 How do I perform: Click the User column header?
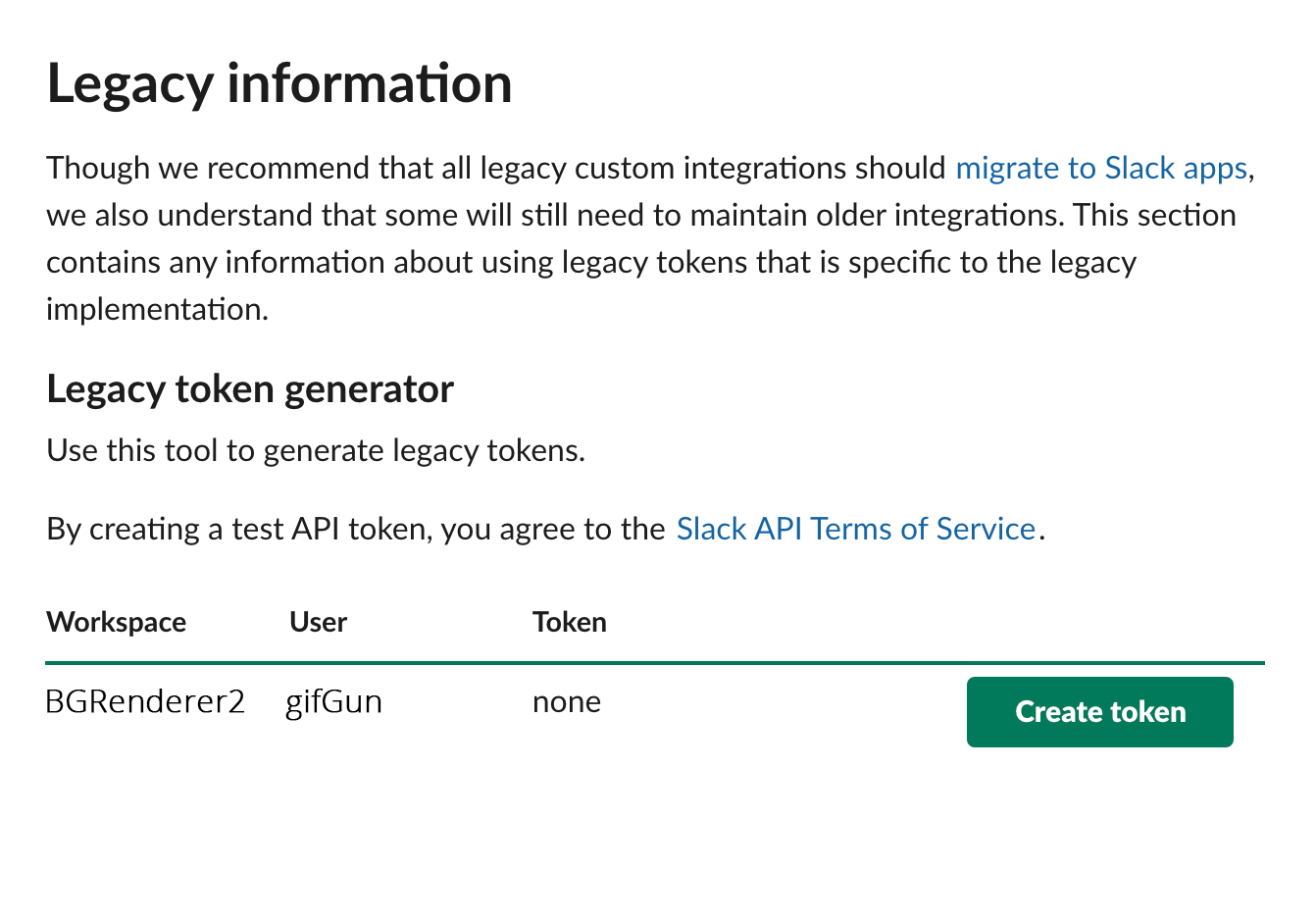318,622
